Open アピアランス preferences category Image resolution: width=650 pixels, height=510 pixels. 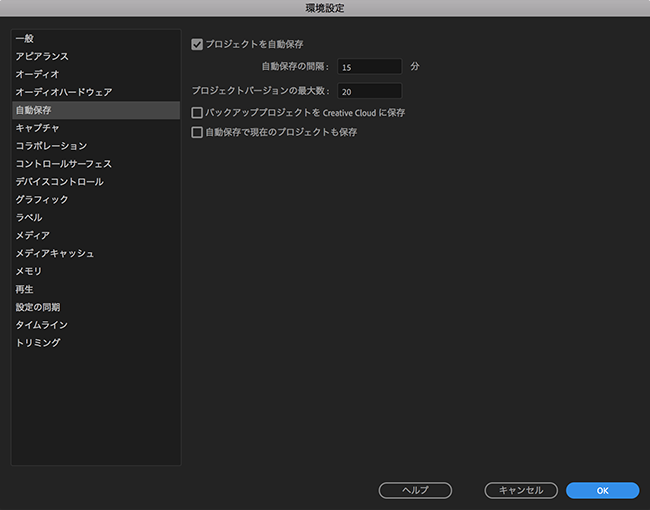tap(42, 56)
